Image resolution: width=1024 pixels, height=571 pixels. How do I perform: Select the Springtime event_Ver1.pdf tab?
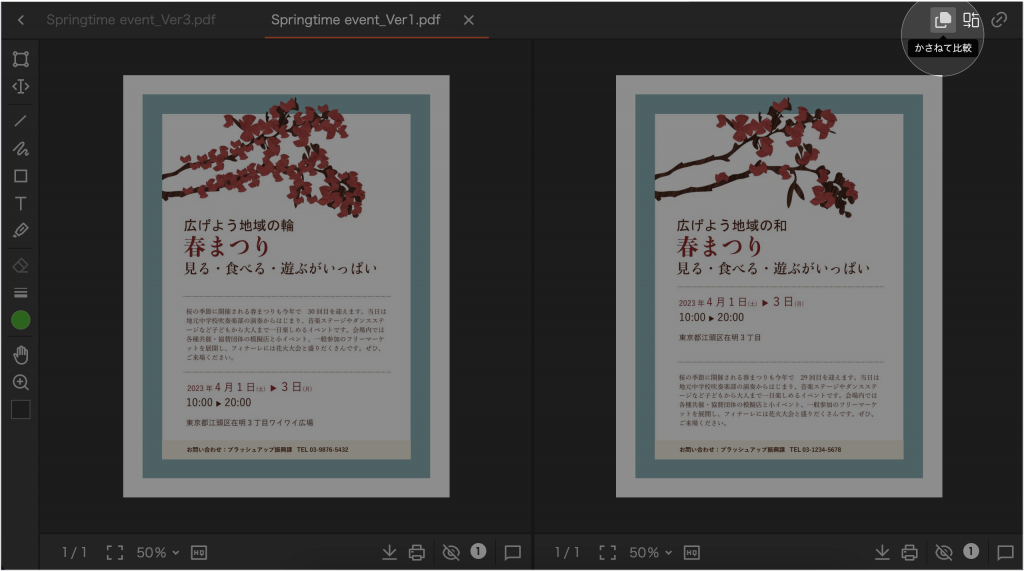pos(355,20)
